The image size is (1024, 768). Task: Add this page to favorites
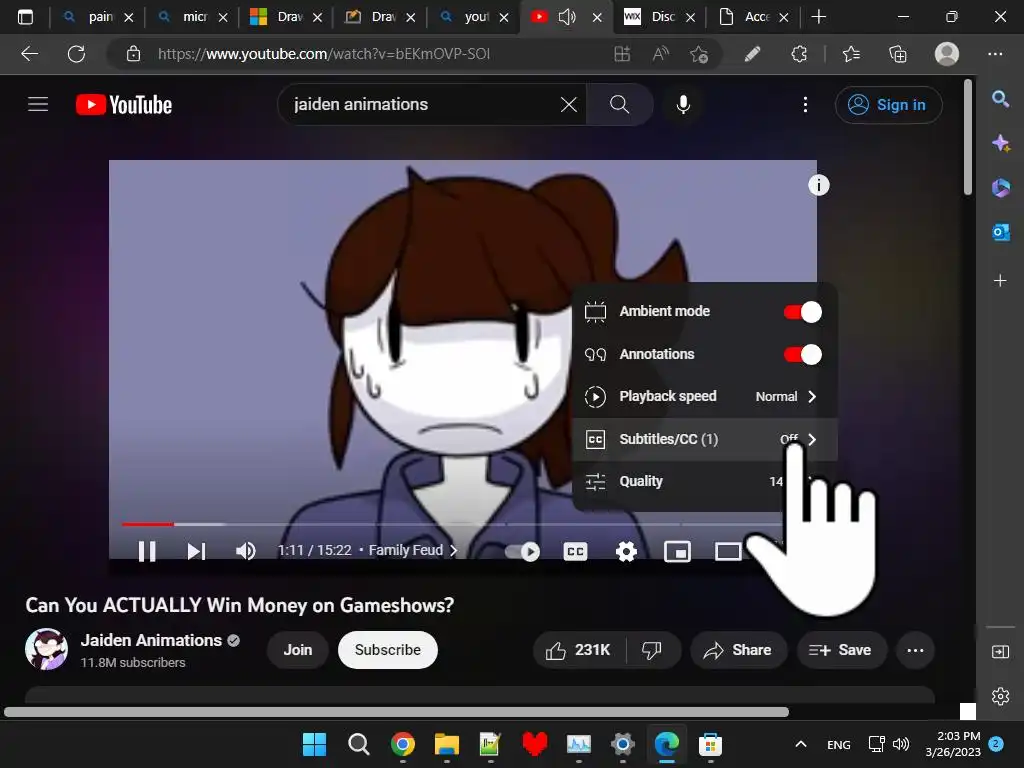(699, 54)
